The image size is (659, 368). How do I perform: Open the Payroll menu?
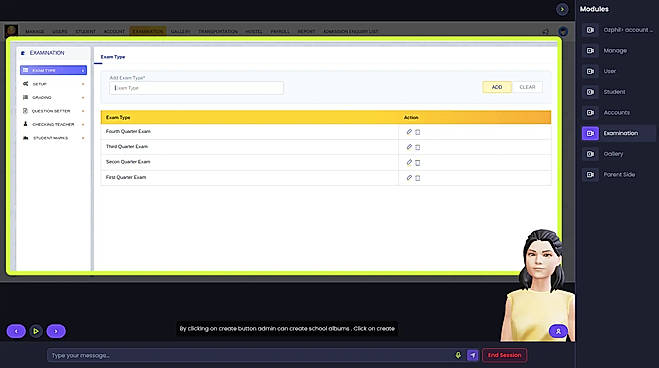tap(280, 32)
